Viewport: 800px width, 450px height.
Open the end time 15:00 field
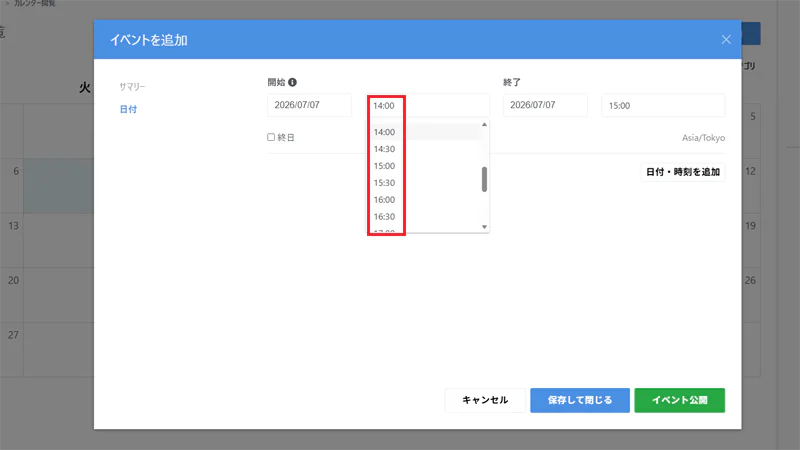[x=663, y=106]
